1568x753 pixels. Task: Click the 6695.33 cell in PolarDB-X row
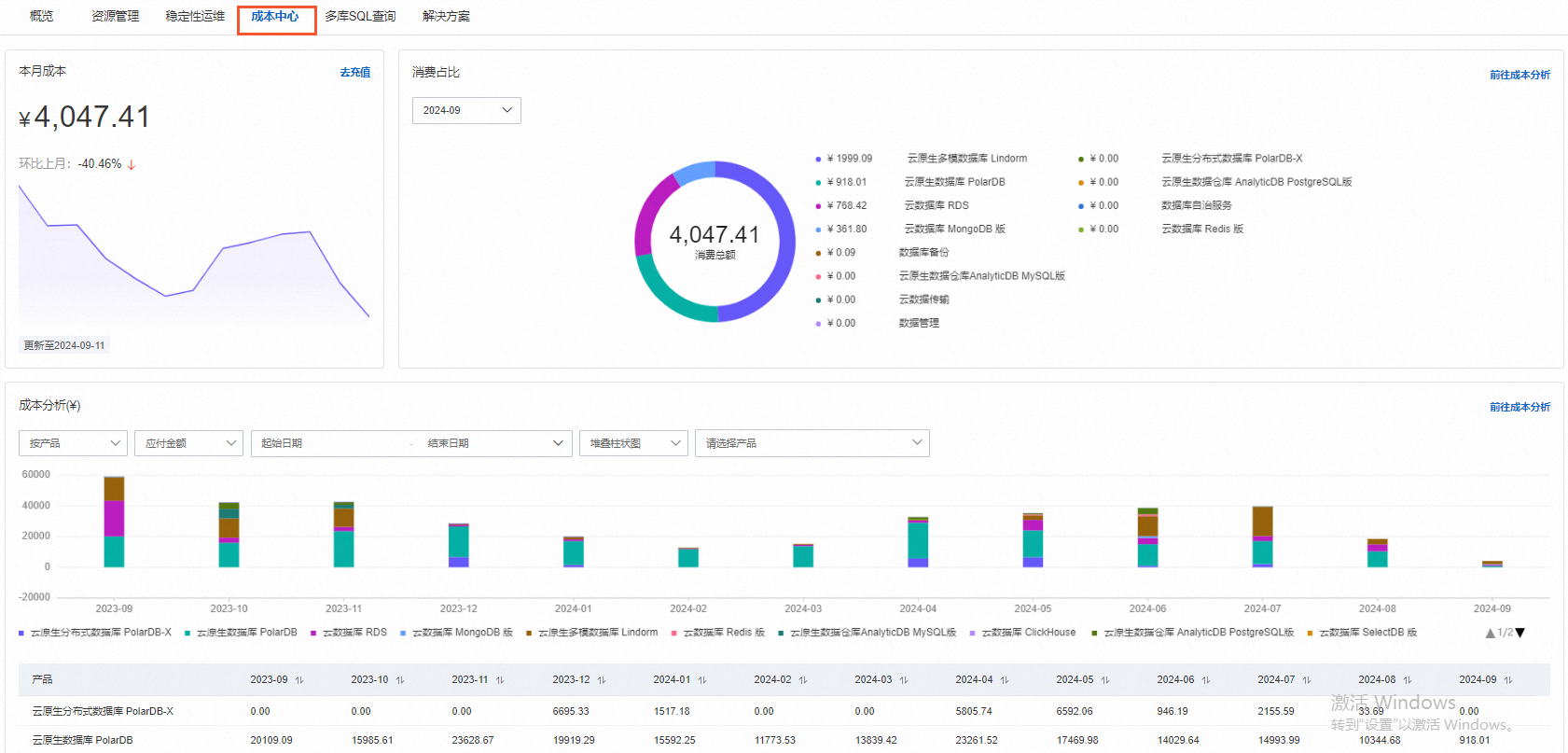coord(571,711)
